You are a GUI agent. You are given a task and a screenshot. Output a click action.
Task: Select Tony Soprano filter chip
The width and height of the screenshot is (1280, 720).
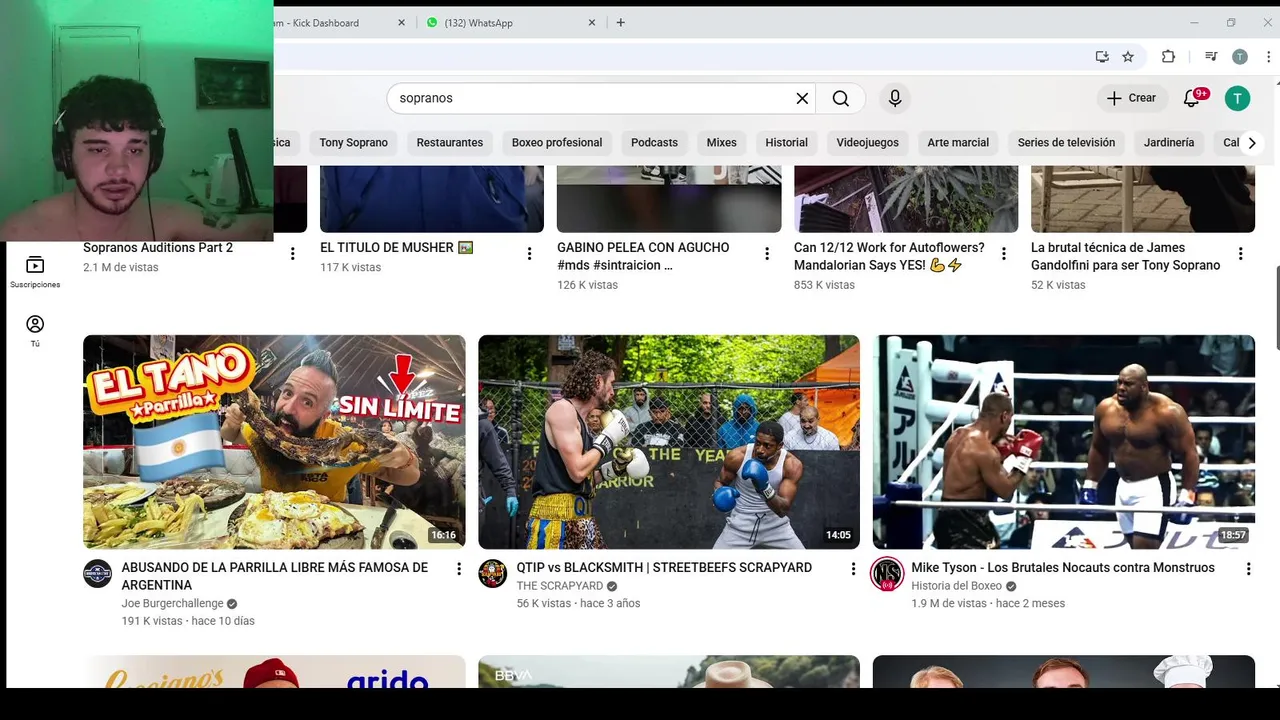pos(353,142)
